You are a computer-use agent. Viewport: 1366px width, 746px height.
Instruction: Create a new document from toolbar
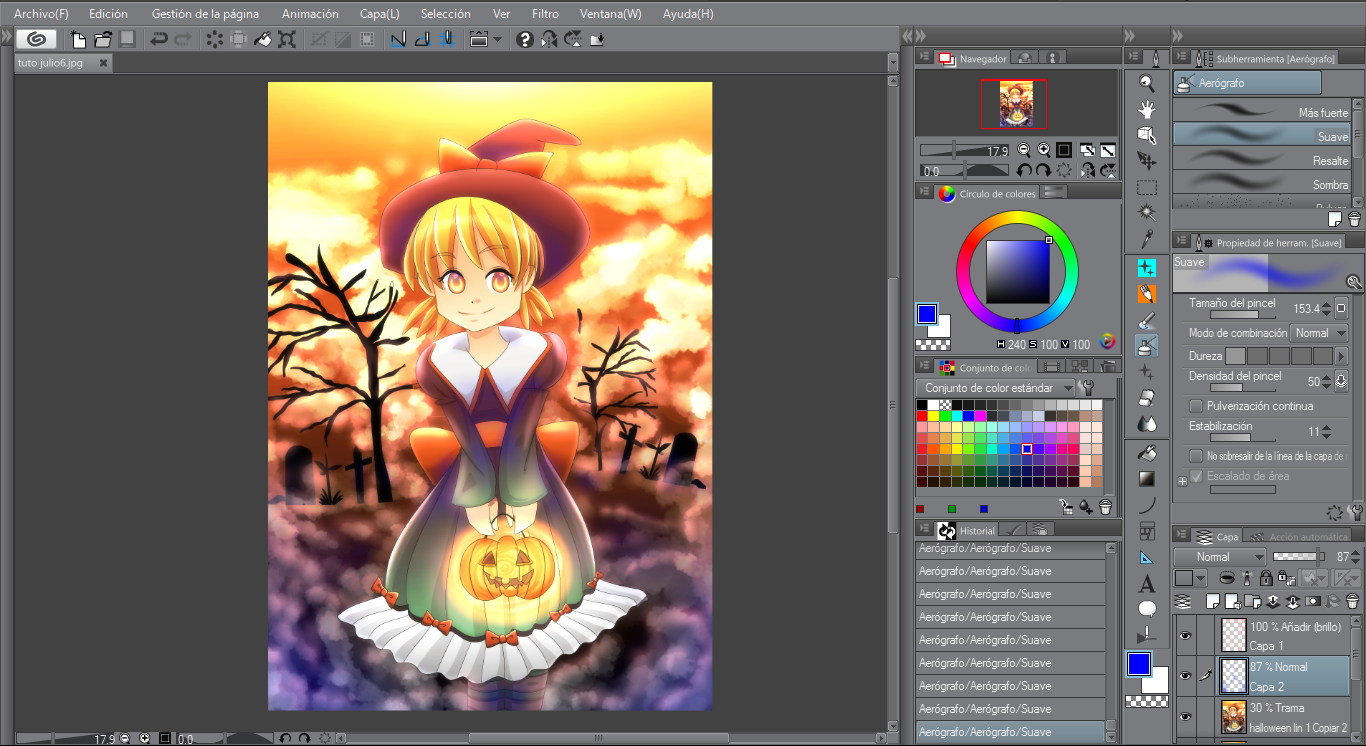(78, 39)
